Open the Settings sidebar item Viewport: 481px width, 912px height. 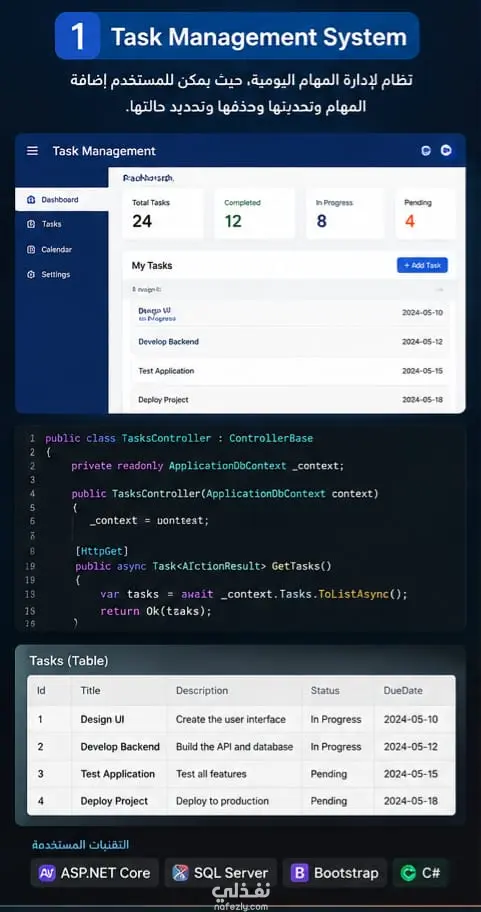[62, 275]
